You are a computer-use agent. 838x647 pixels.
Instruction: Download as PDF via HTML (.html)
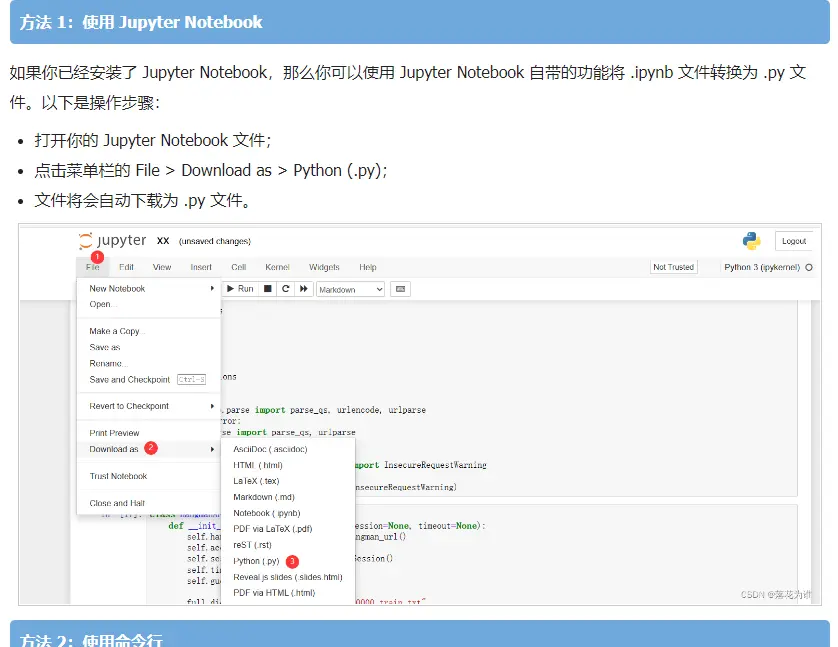coord(288,593)
